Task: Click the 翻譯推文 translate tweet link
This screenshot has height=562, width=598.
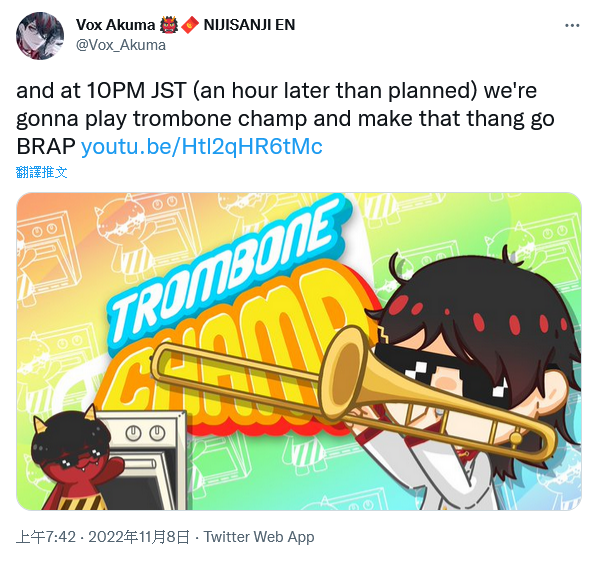Action: (x=42, y=172)
